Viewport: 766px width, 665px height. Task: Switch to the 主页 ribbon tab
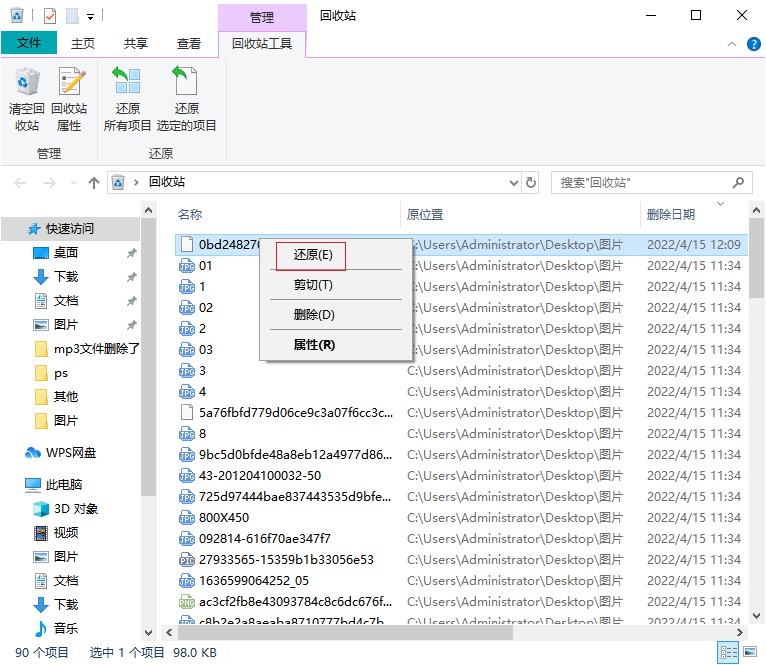[x=83, y=44]
